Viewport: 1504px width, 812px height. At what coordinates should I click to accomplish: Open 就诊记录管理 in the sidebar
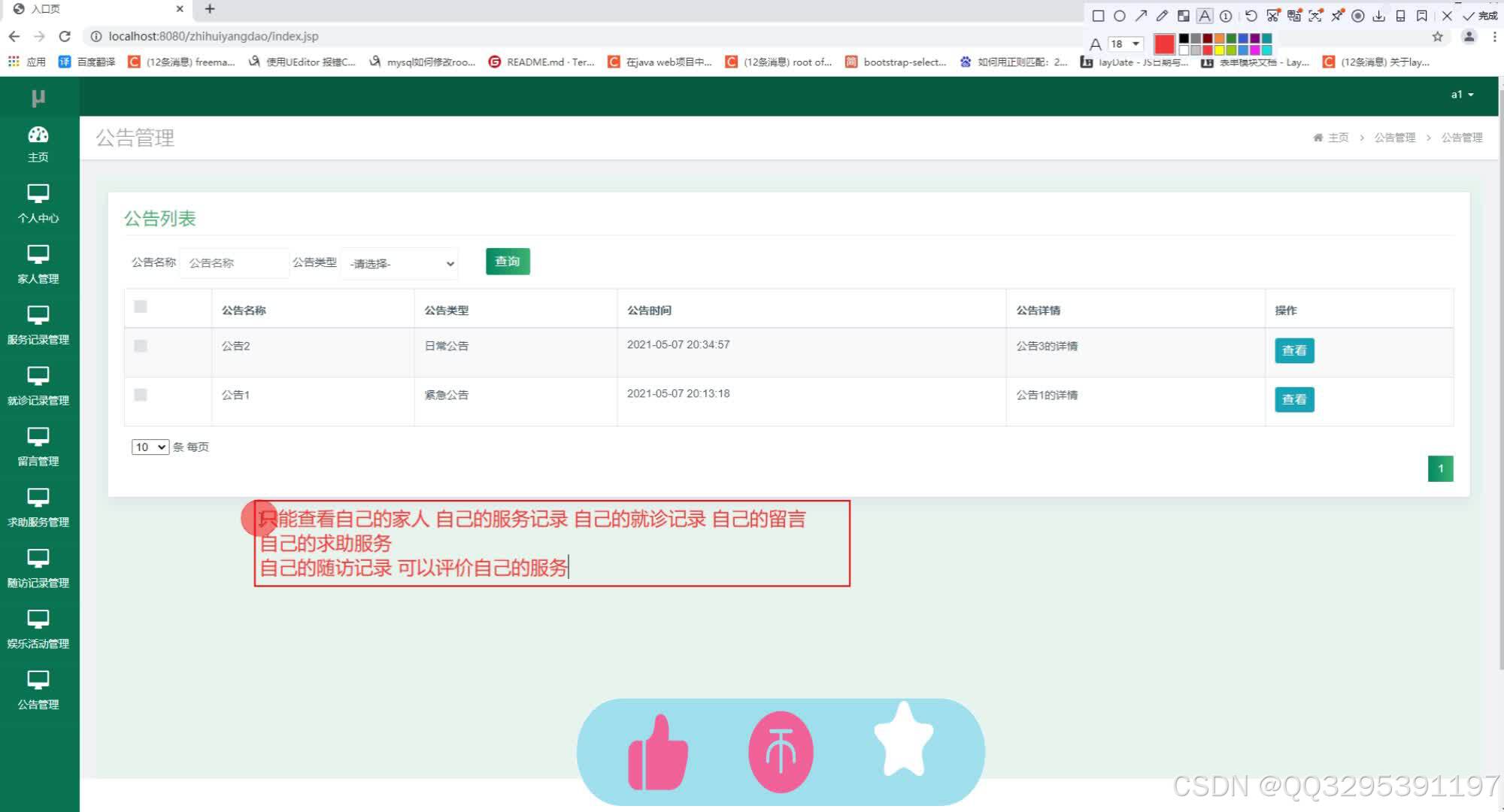[38, 386]
